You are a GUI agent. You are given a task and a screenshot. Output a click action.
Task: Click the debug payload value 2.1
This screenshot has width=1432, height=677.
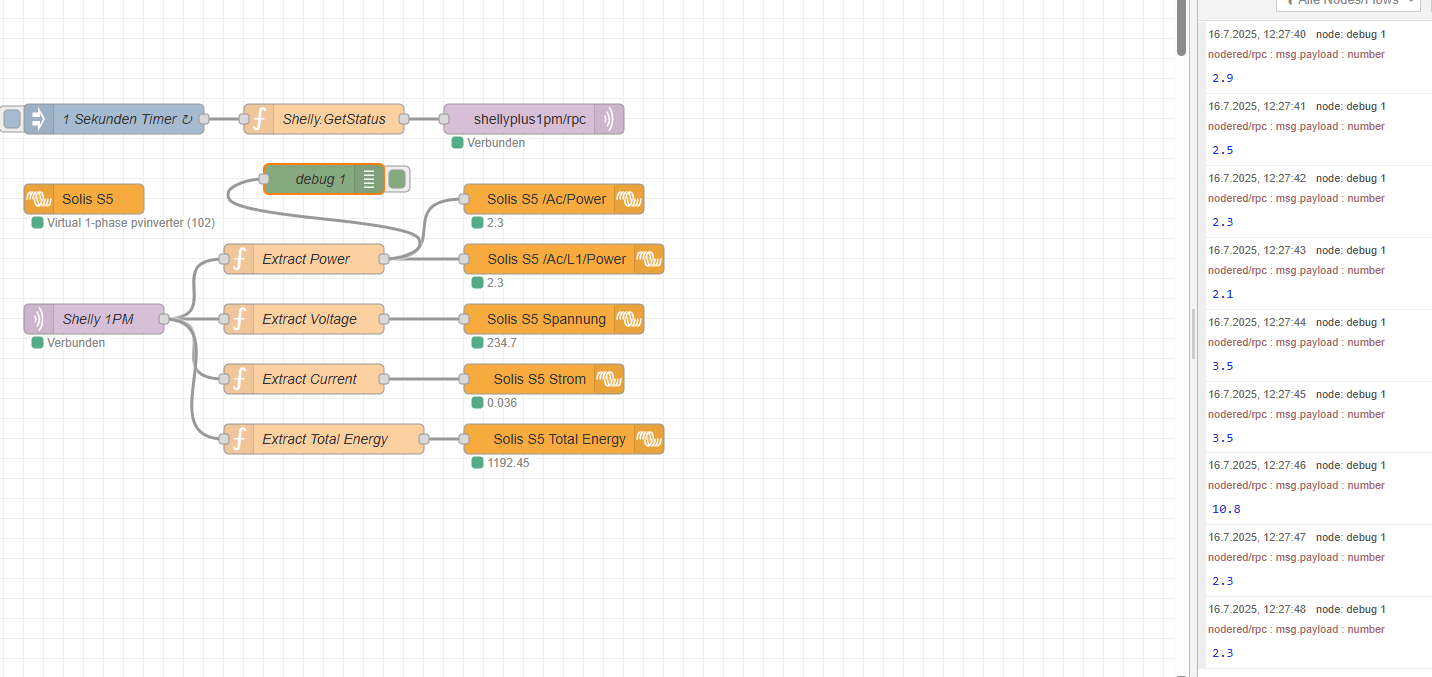1222,294
